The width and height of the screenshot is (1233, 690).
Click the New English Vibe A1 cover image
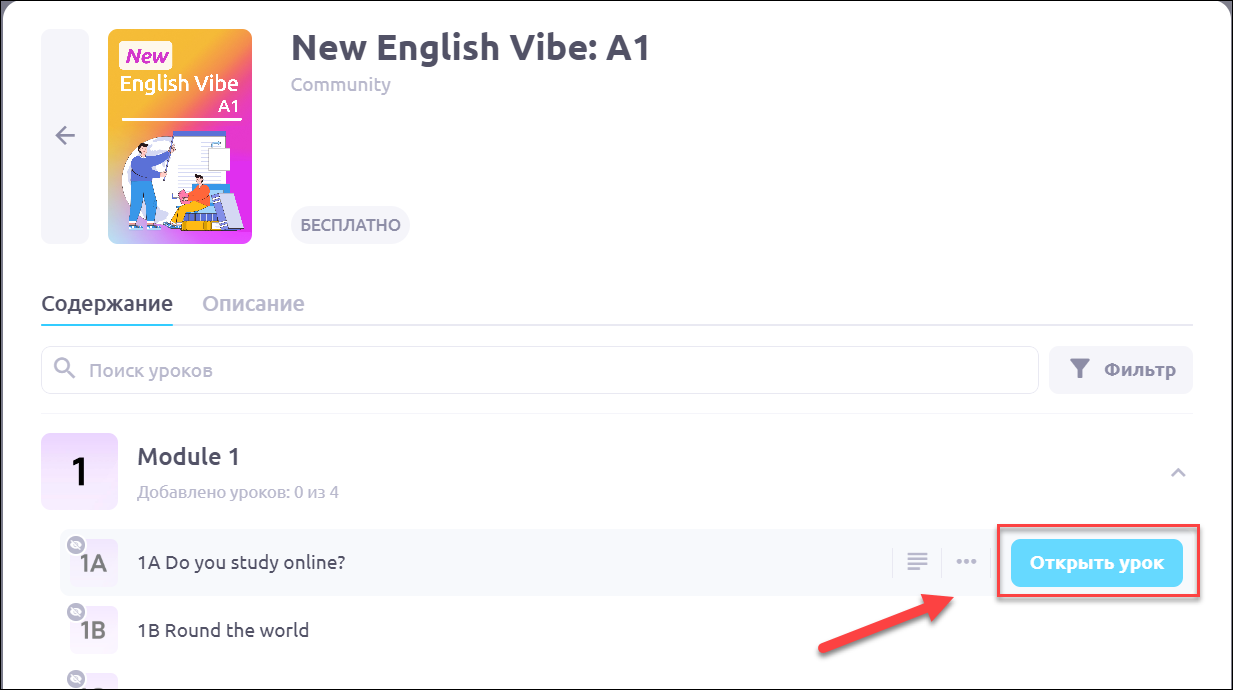coord(180,136)
